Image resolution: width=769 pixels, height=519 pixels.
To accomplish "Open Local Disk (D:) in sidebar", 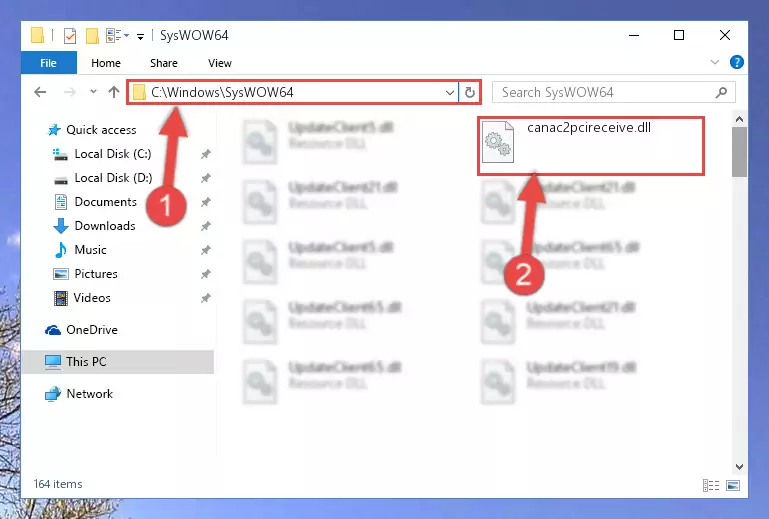I will 103,178.
